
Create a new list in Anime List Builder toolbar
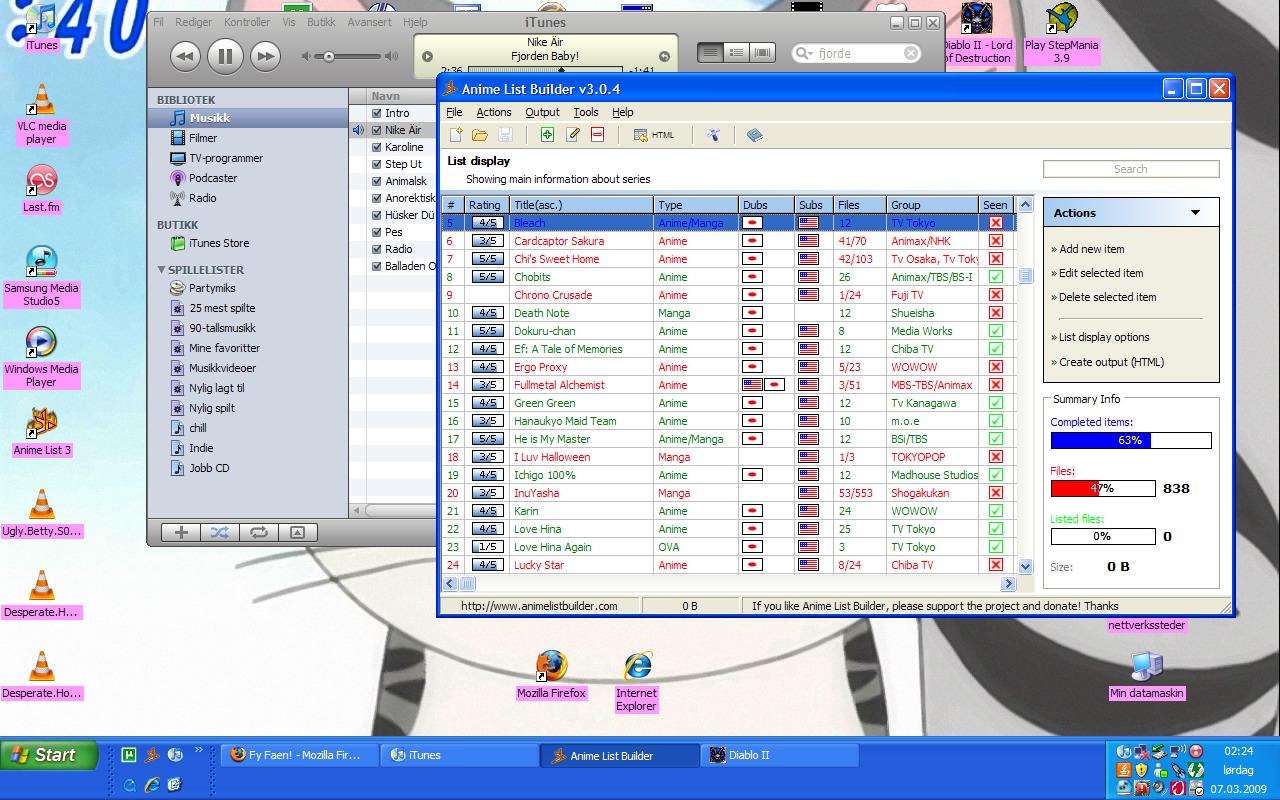456,135
